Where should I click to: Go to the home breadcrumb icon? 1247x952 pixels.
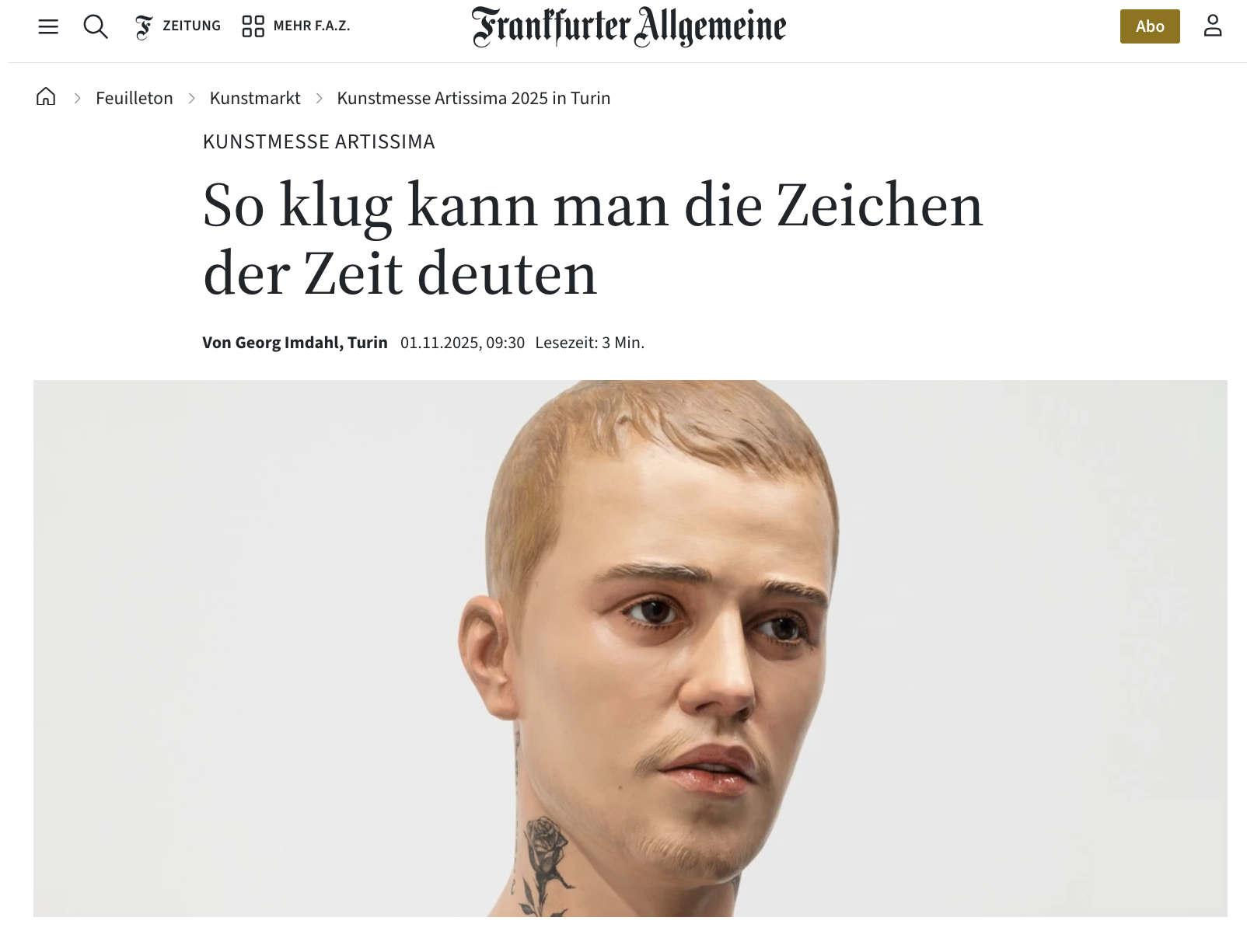46,96
